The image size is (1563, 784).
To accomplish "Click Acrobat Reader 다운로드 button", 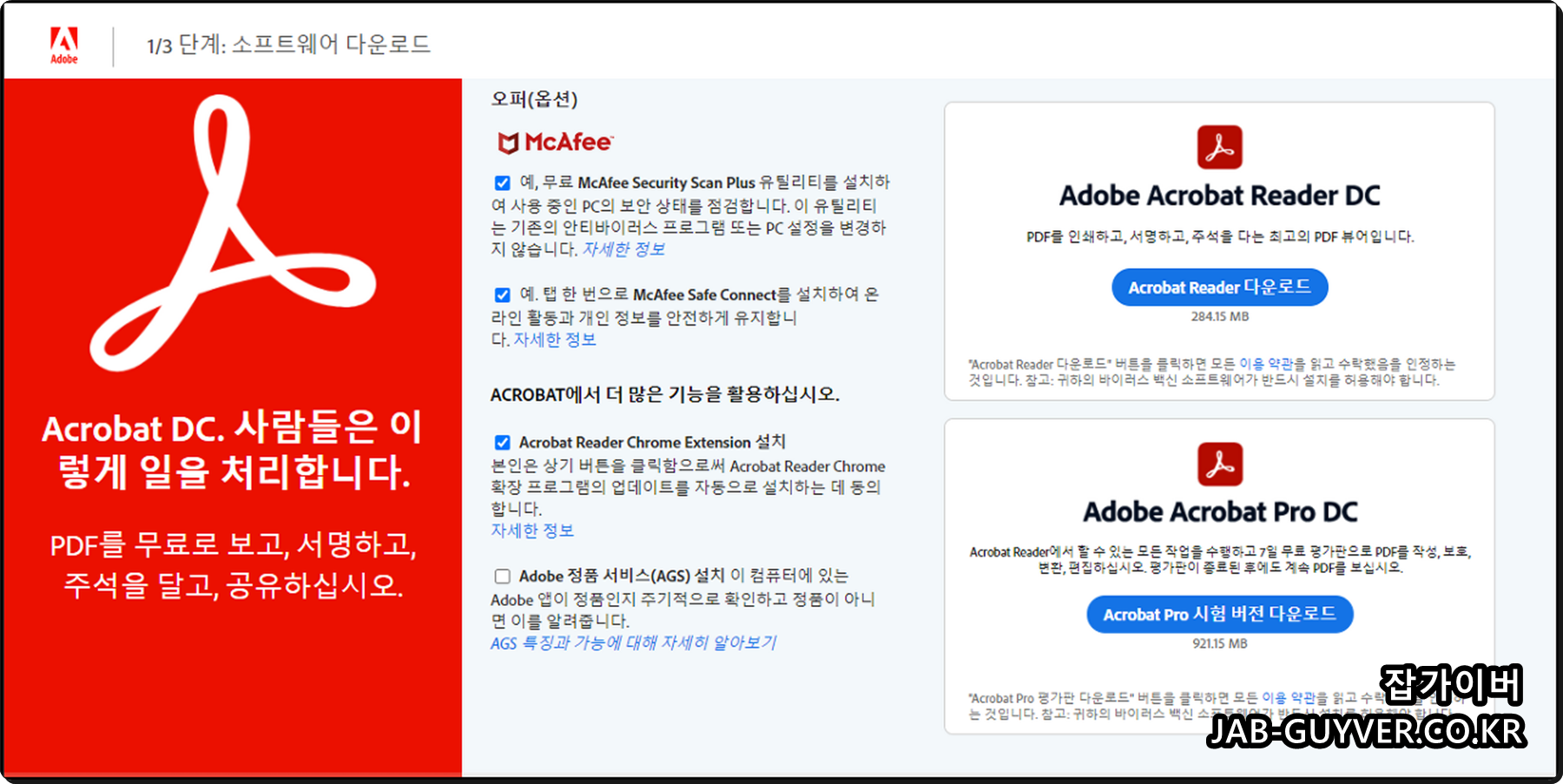I will point(1219,287).
